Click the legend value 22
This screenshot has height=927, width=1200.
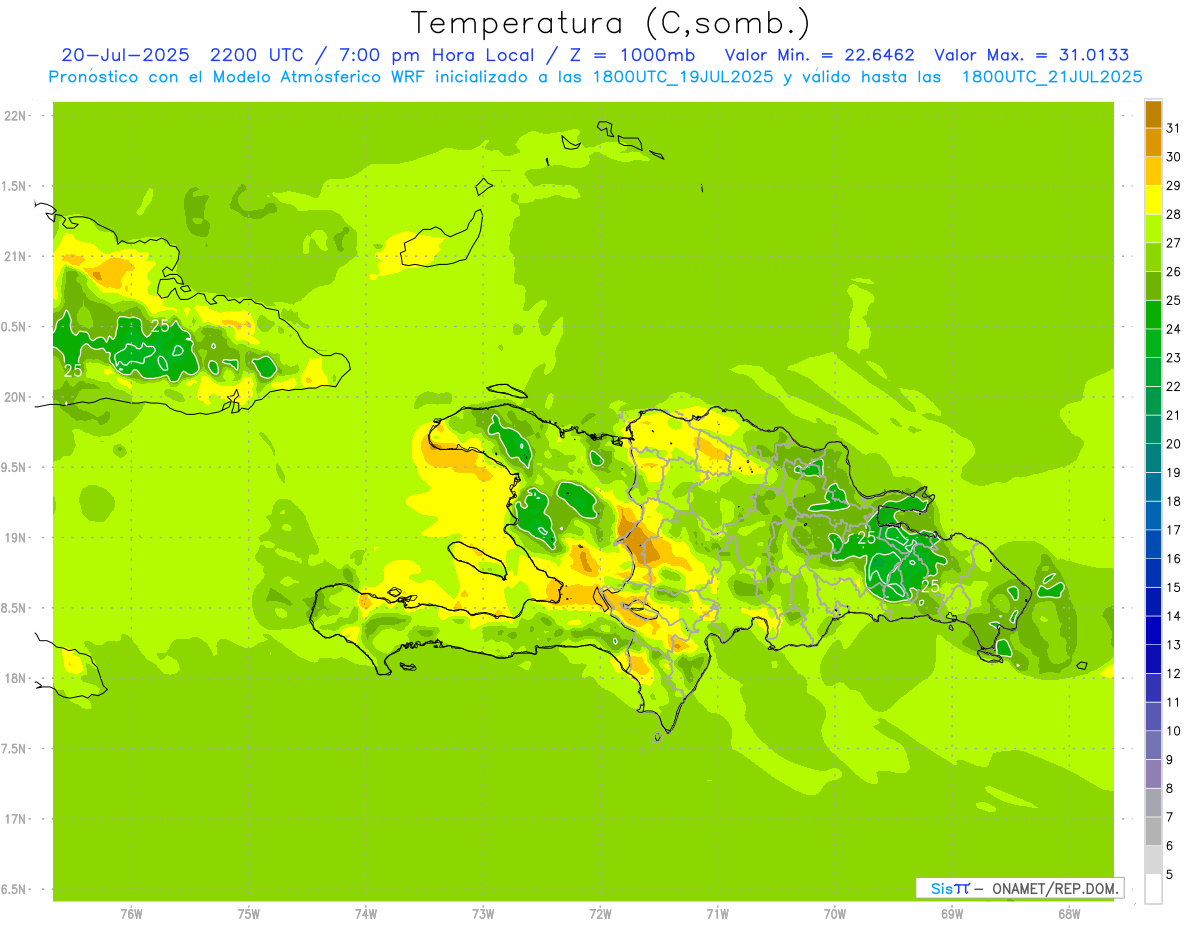[1174, 386]
